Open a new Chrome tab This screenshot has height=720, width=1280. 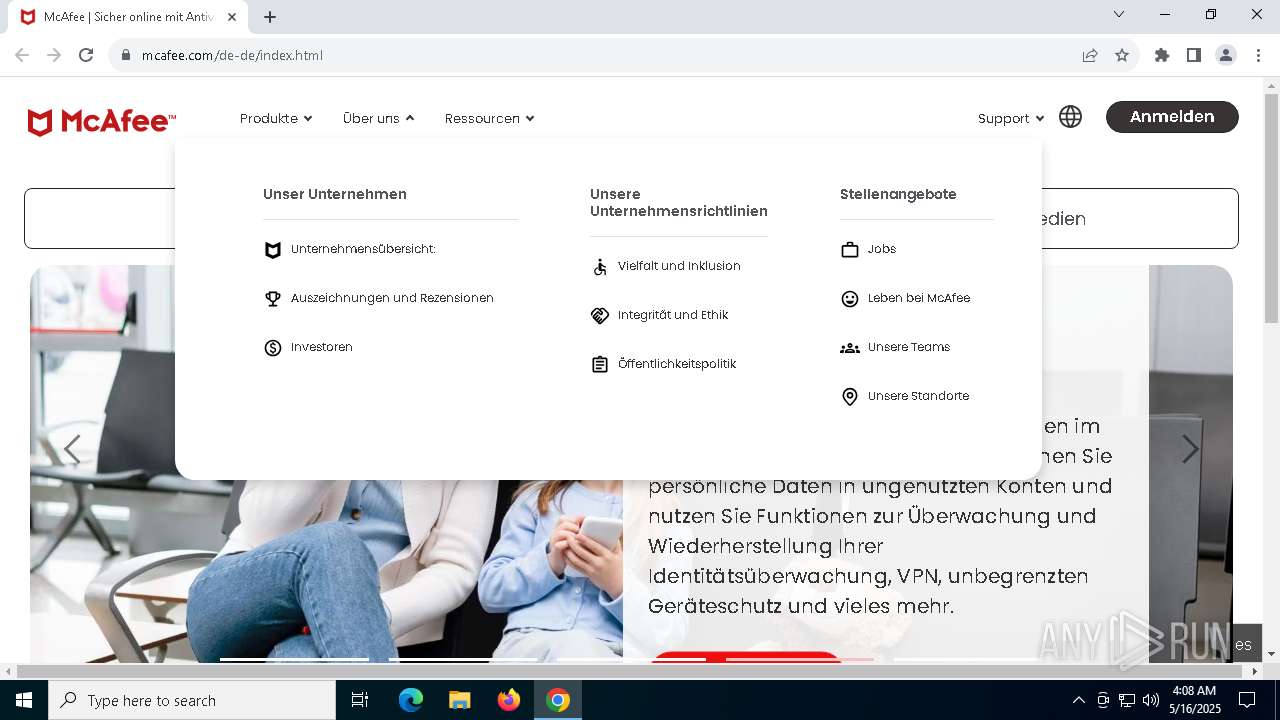tap(270, 17)
